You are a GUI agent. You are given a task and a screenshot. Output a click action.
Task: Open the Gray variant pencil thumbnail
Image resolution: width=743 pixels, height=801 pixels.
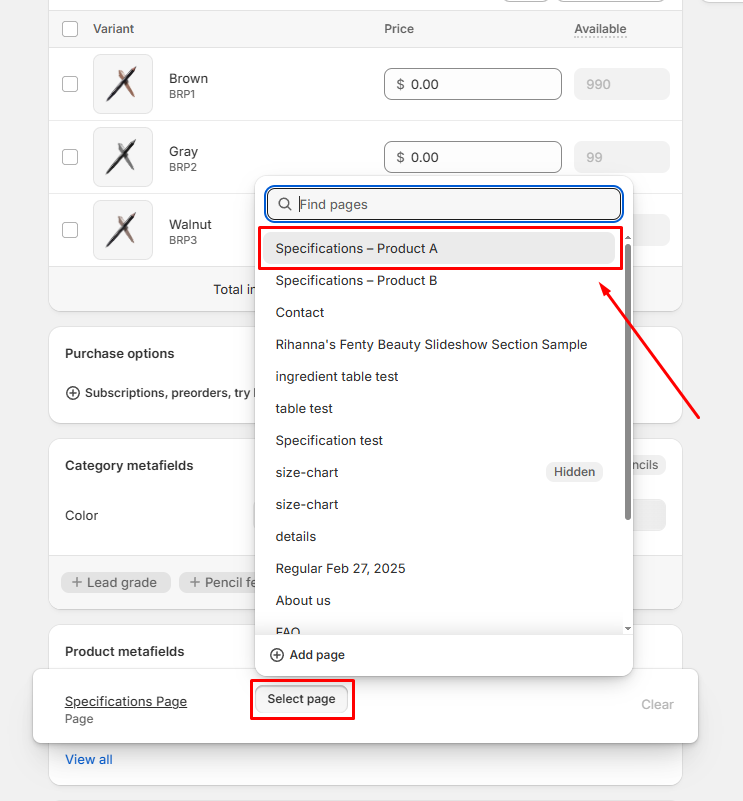pyautogui.click(x=123, y=157)
